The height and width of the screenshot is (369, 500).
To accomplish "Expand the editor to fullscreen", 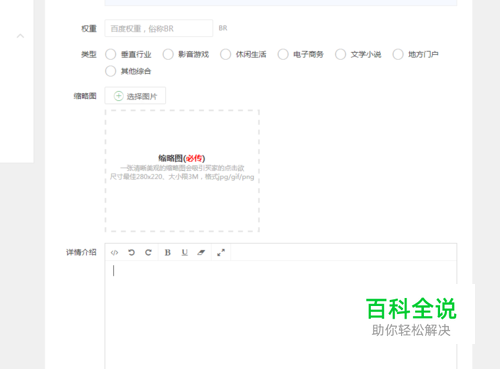I will click(221, 253).
